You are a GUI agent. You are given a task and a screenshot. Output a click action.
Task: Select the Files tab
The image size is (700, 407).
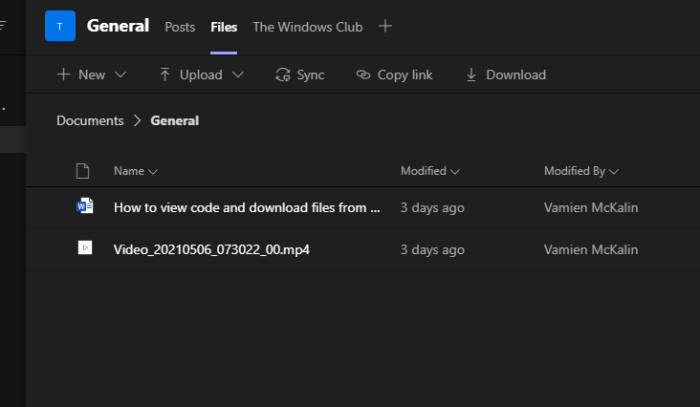[x=224, y=27]
